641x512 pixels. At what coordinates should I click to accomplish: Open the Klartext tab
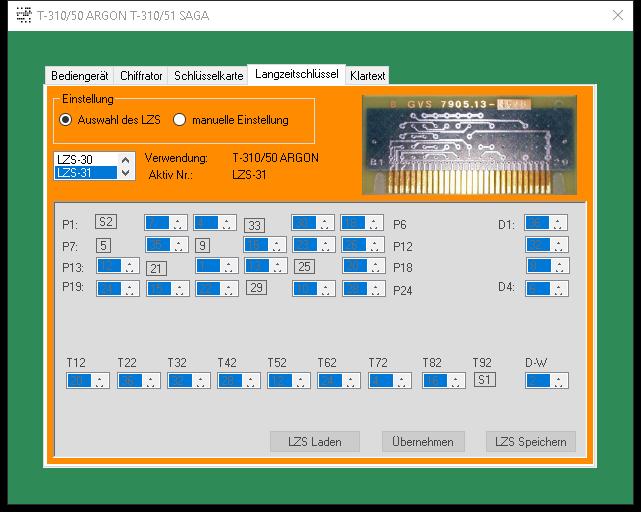[x=368, y=76]
